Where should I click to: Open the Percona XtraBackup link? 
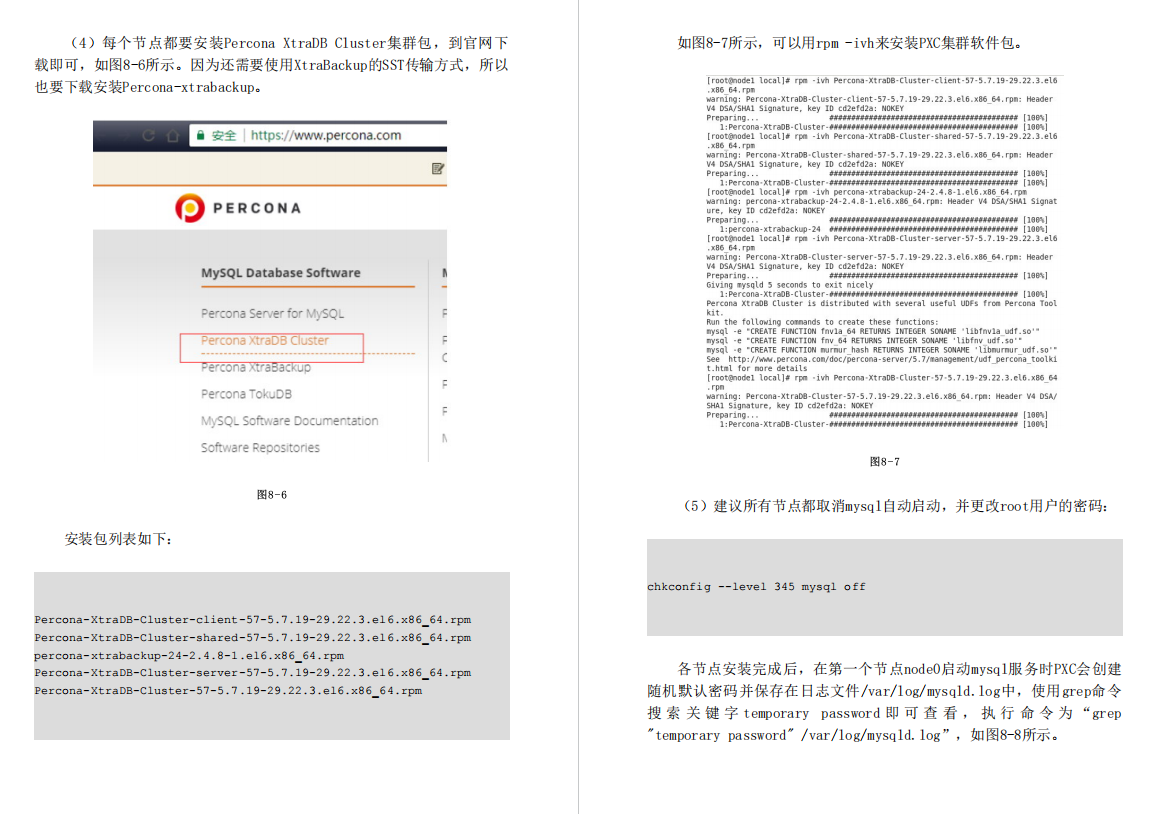coord(256,367)
